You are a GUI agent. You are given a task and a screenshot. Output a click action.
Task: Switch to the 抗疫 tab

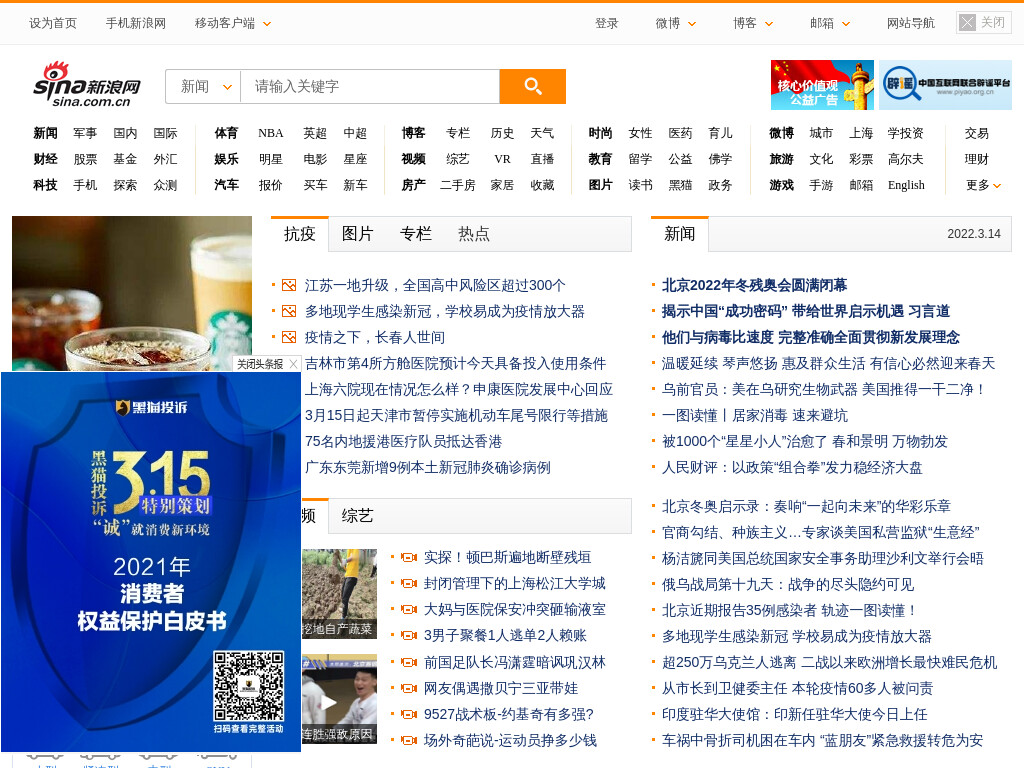point(300,234)
